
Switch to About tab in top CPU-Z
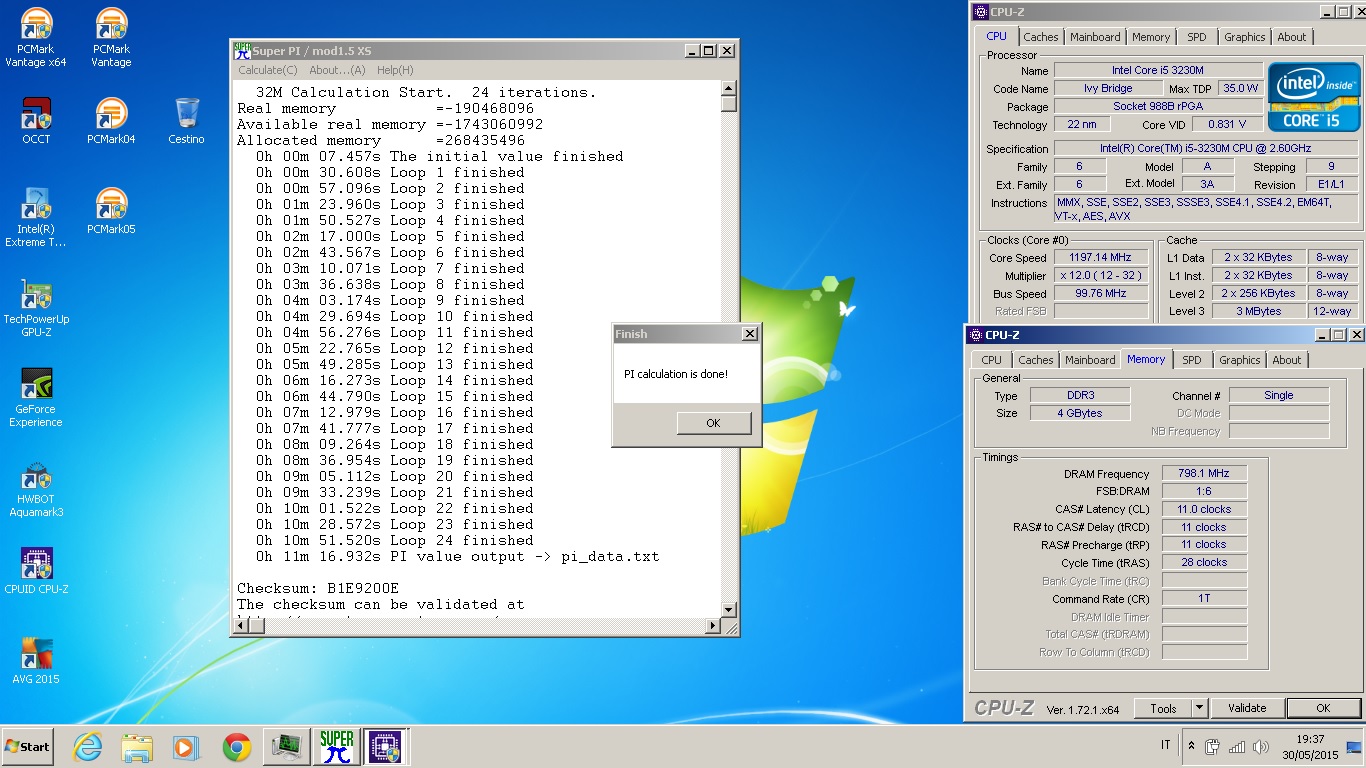coord(1292,37)
